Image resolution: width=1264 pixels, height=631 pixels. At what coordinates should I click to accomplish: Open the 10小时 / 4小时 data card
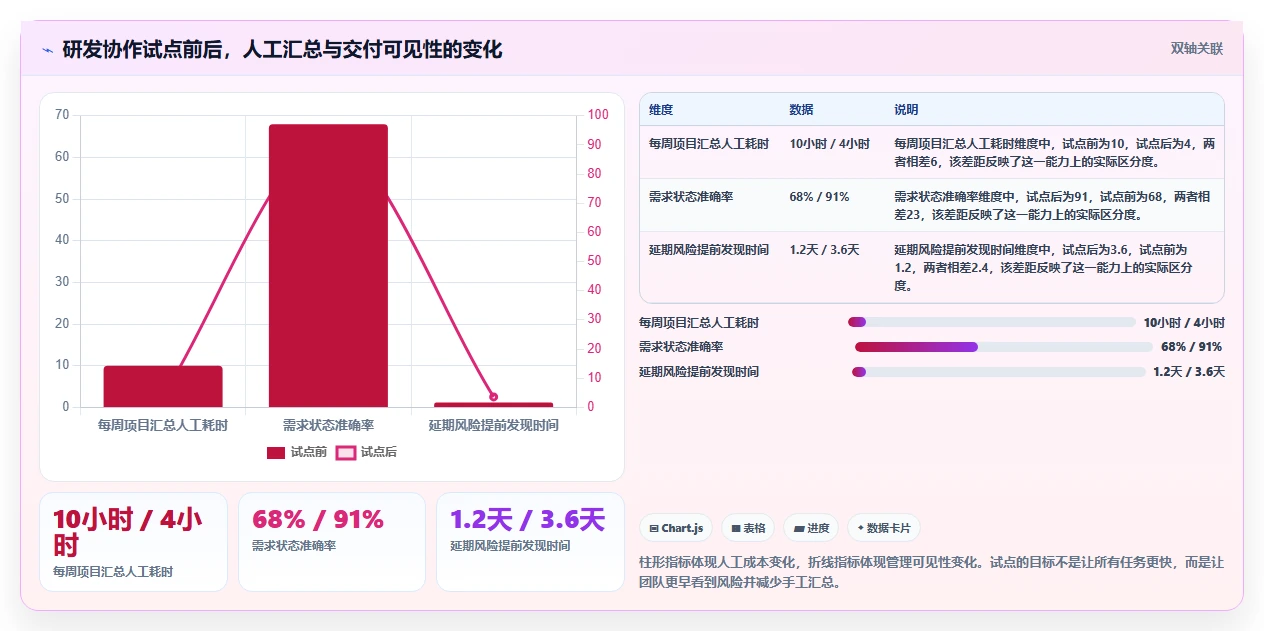pos(133,542)
